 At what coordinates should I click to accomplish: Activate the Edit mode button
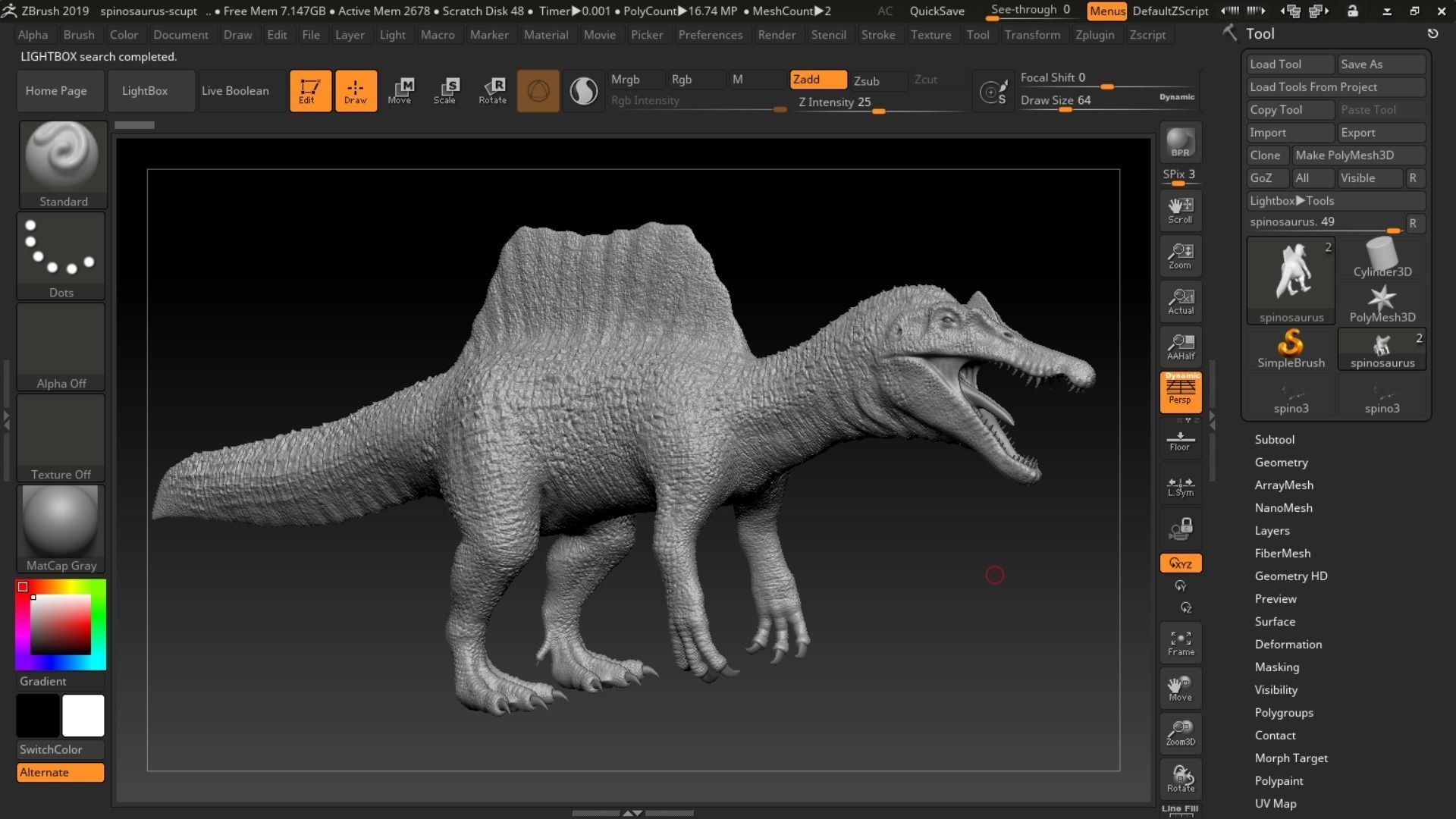point(310,91)
